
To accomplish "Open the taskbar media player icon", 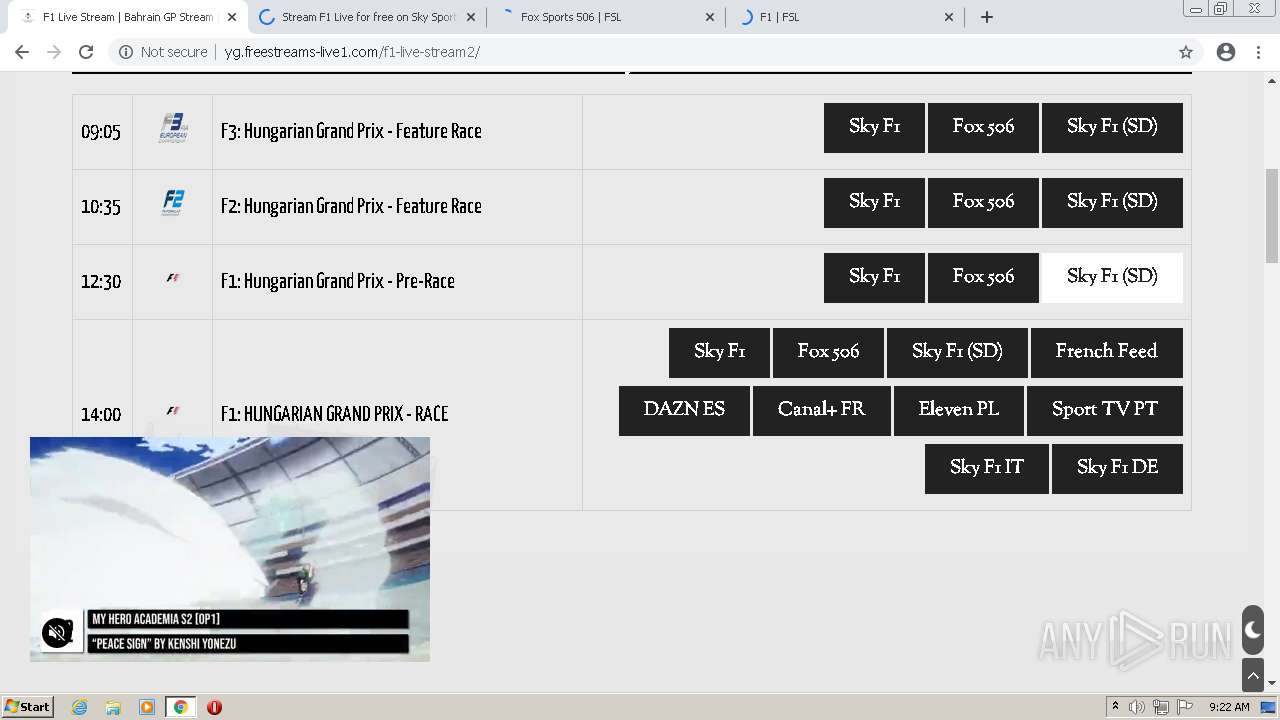I will point(147,707).
